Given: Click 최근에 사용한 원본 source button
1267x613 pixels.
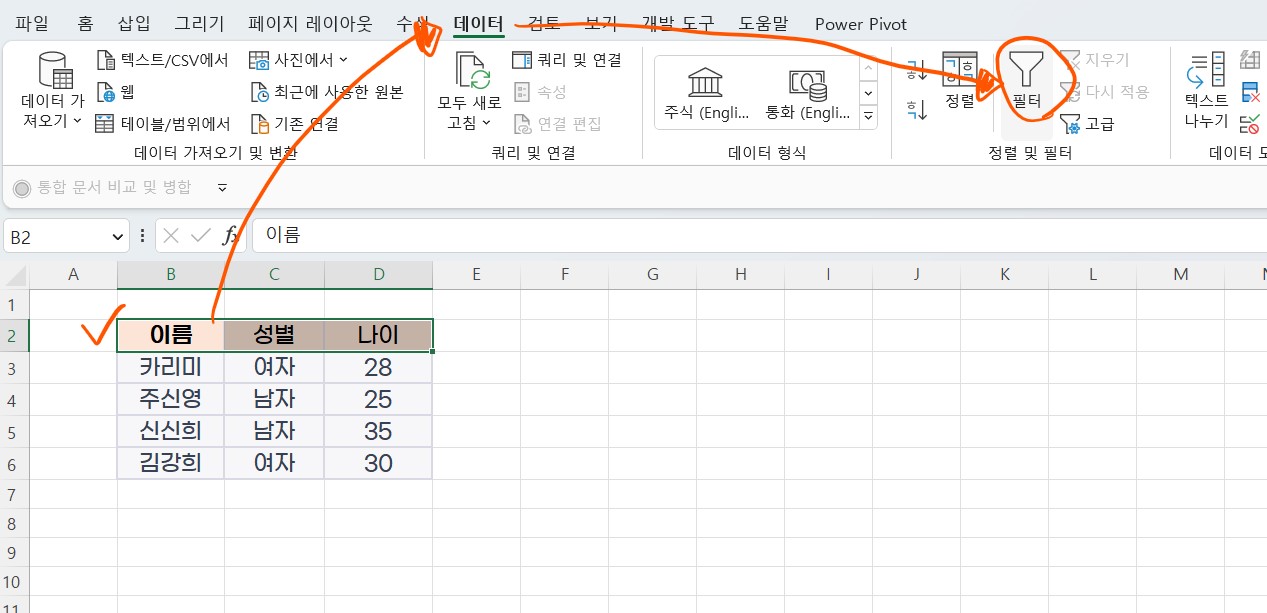Looking at the screenshot, I should tap(310, 91).
